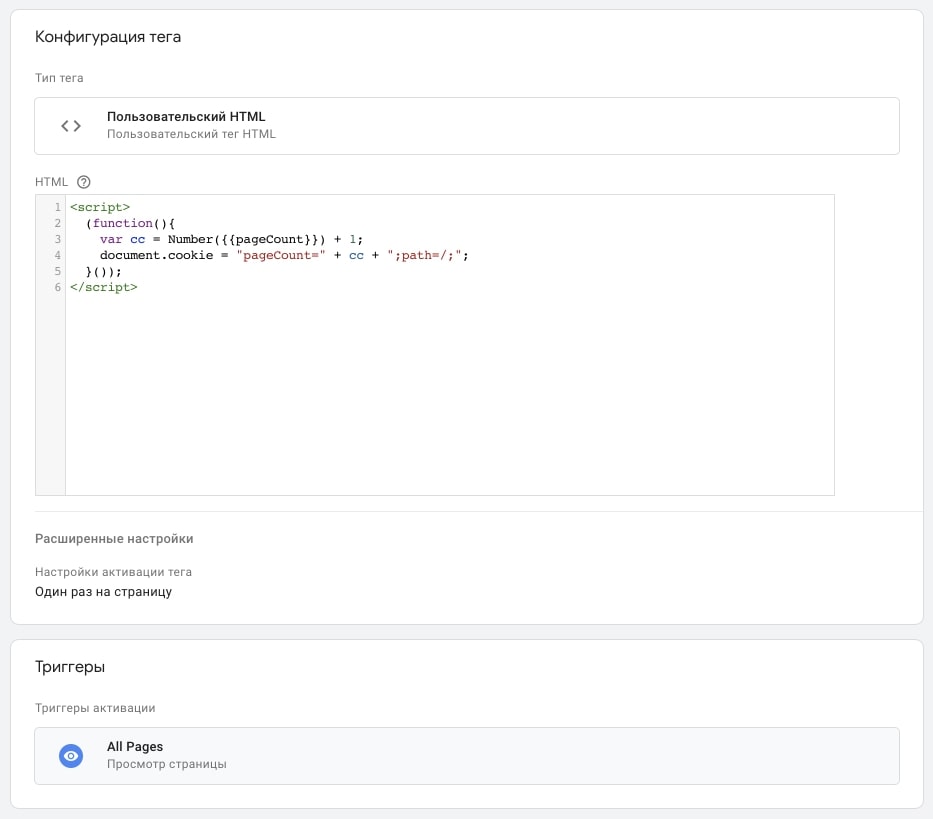Click the code brackets tag type icon
This screenshot has height=819, width=933.
coord(71,126)
